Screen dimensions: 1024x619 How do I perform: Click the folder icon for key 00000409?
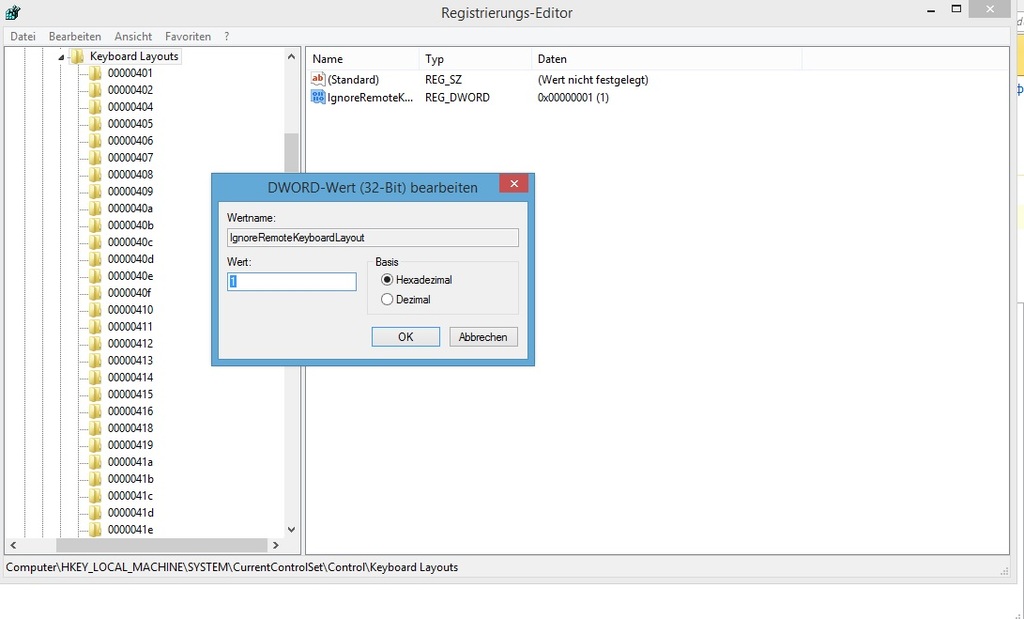point(95,191)
